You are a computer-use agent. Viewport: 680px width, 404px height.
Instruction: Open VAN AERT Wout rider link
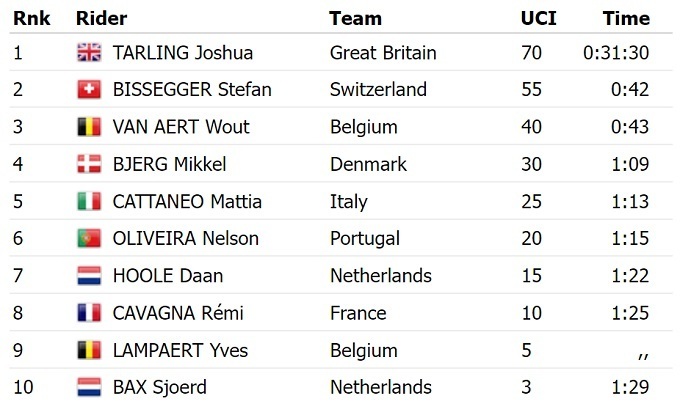tap(181, 127)
